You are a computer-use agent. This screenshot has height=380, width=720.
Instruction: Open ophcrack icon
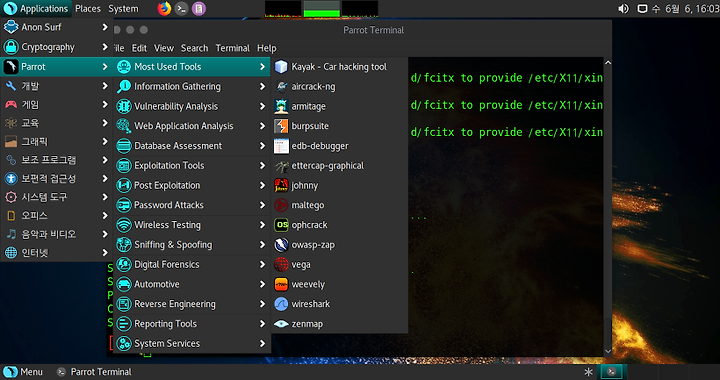281,225
